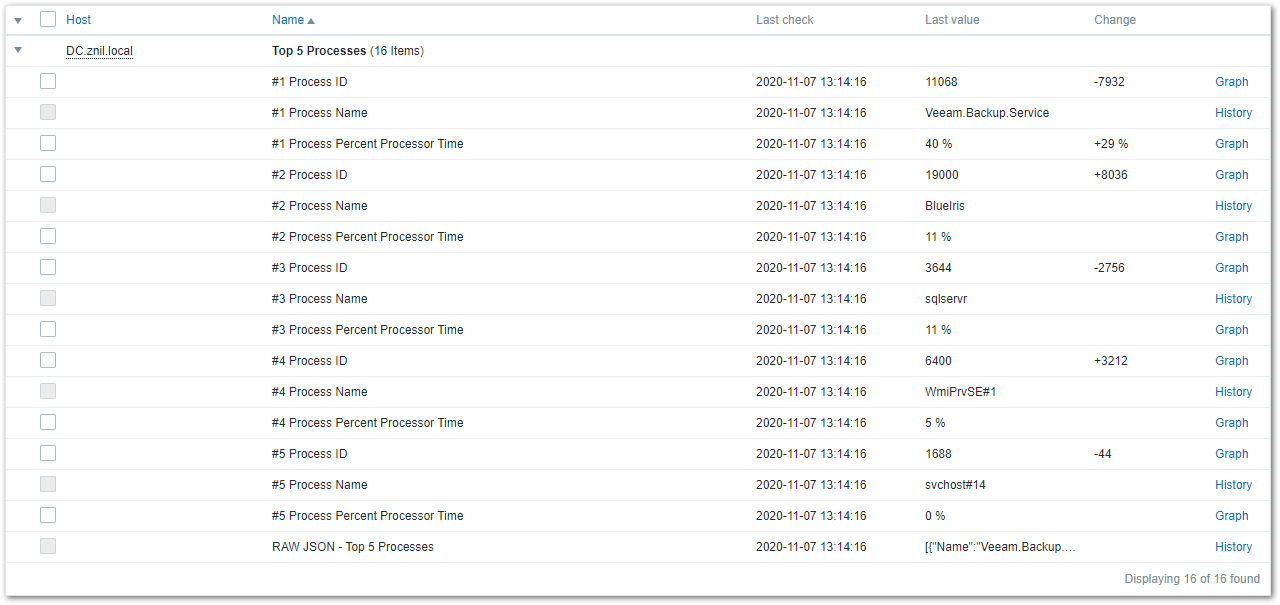Open Graph for #3 Process ID
The height and width of the screenshot is (605, 1280).
(1231, 268)
